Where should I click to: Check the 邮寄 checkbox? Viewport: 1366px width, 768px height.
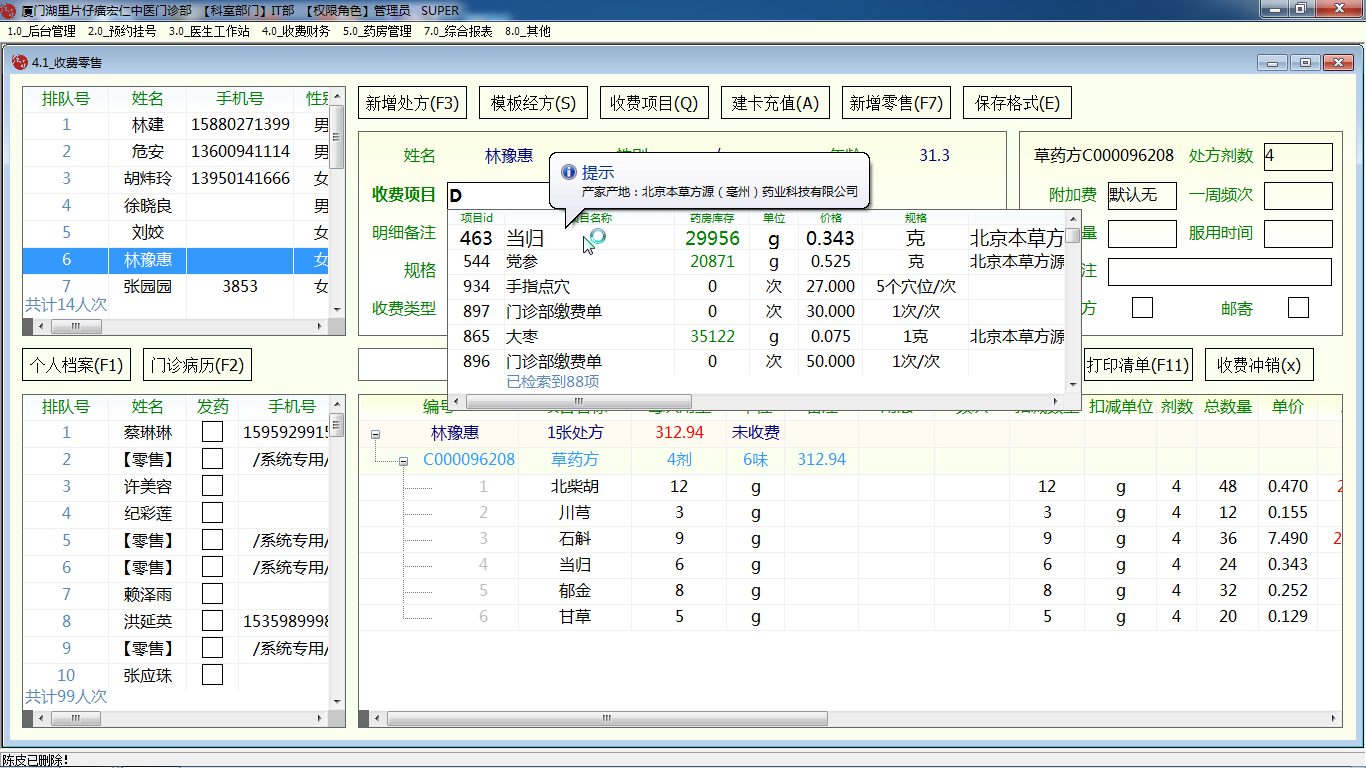[x=1298, y=308]
